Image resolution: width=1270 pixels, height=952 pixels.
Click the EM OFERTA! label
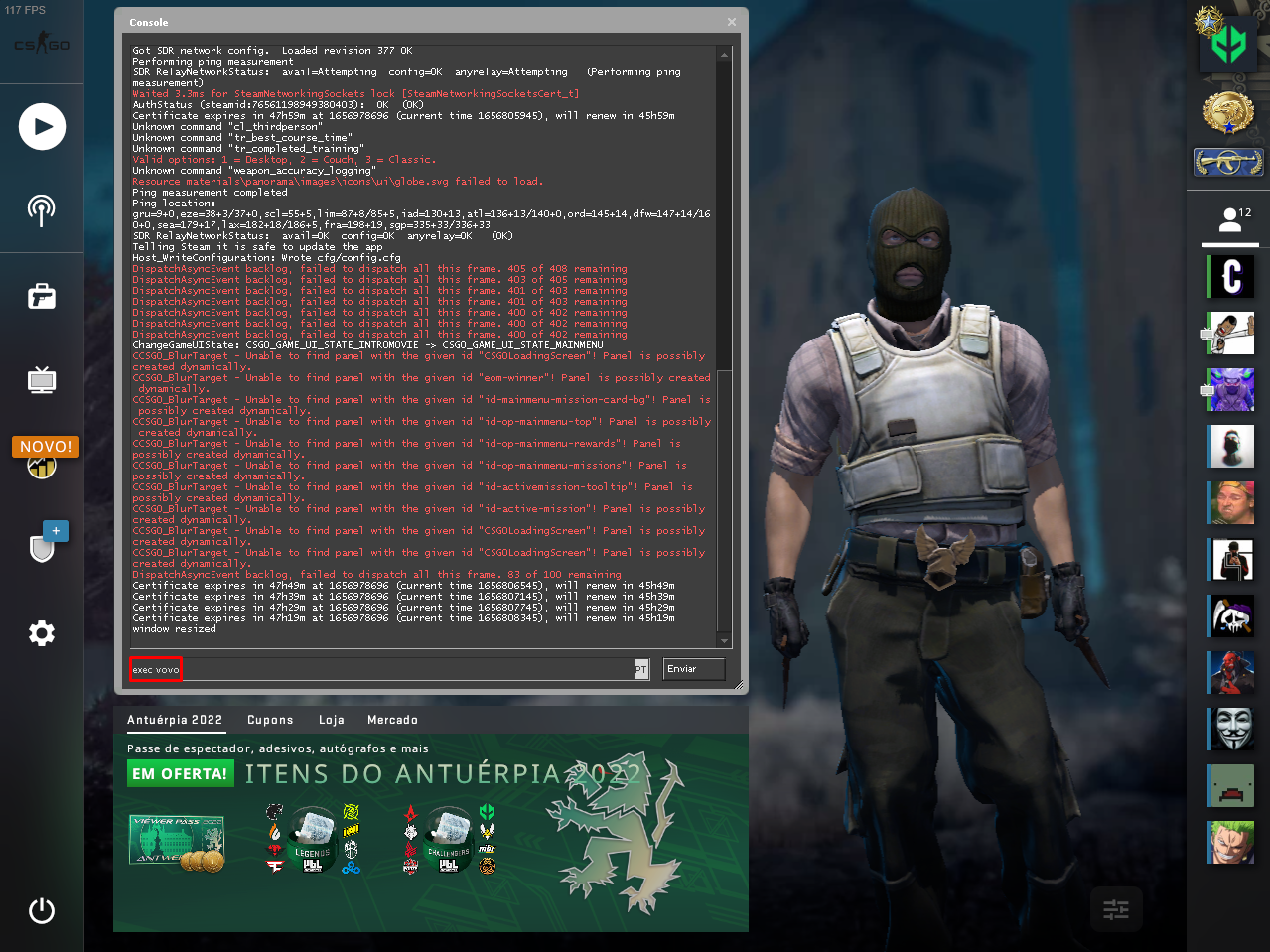[x=180, y=774]
